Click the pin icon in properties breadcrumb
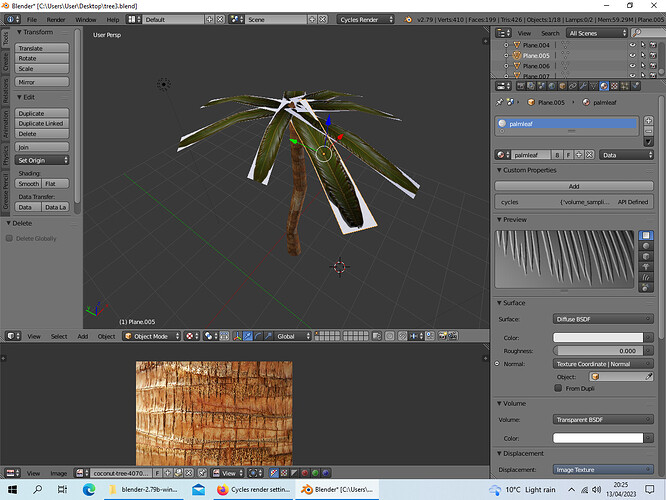This screenshot has width=666, height=500. (499, 102)
